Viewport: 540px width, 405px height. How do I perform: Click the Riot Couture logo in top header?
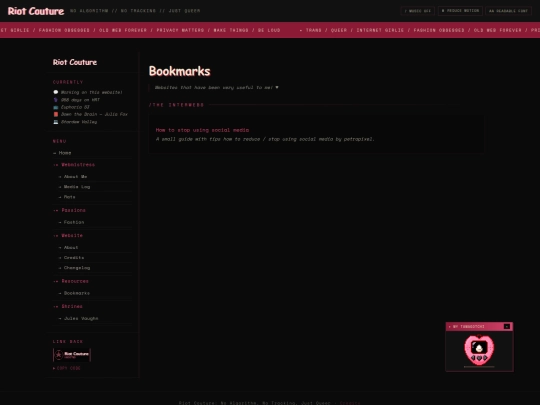(x=36, y=11)
